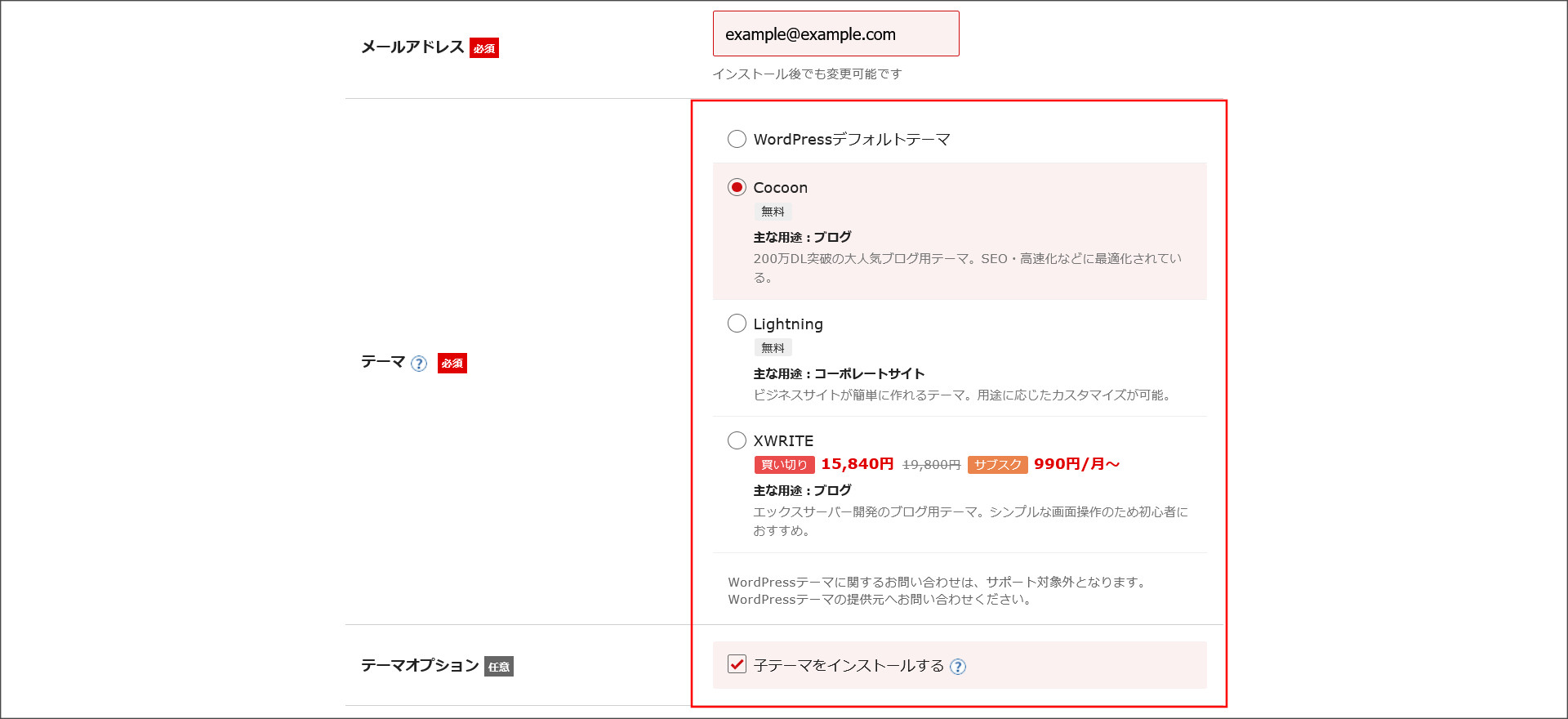Click the サブスク badge under XWRITE
The image size is (1568, 719).
tap(997, 465)
